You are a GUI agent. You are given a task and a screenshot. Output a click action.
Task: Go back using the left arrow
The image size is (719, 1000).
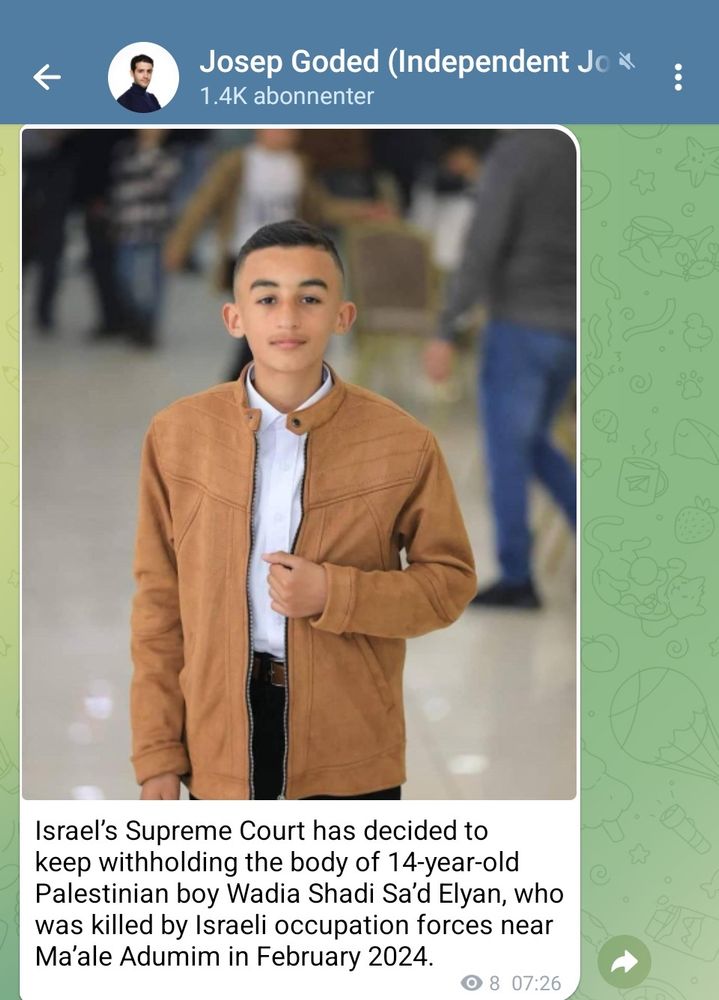(47, 77)
